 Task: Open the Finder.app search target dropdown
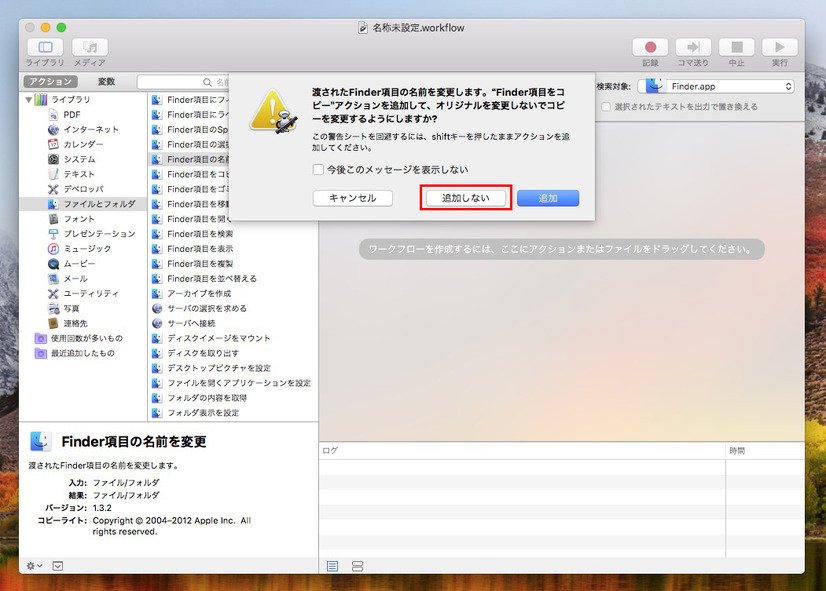(716, 86)
